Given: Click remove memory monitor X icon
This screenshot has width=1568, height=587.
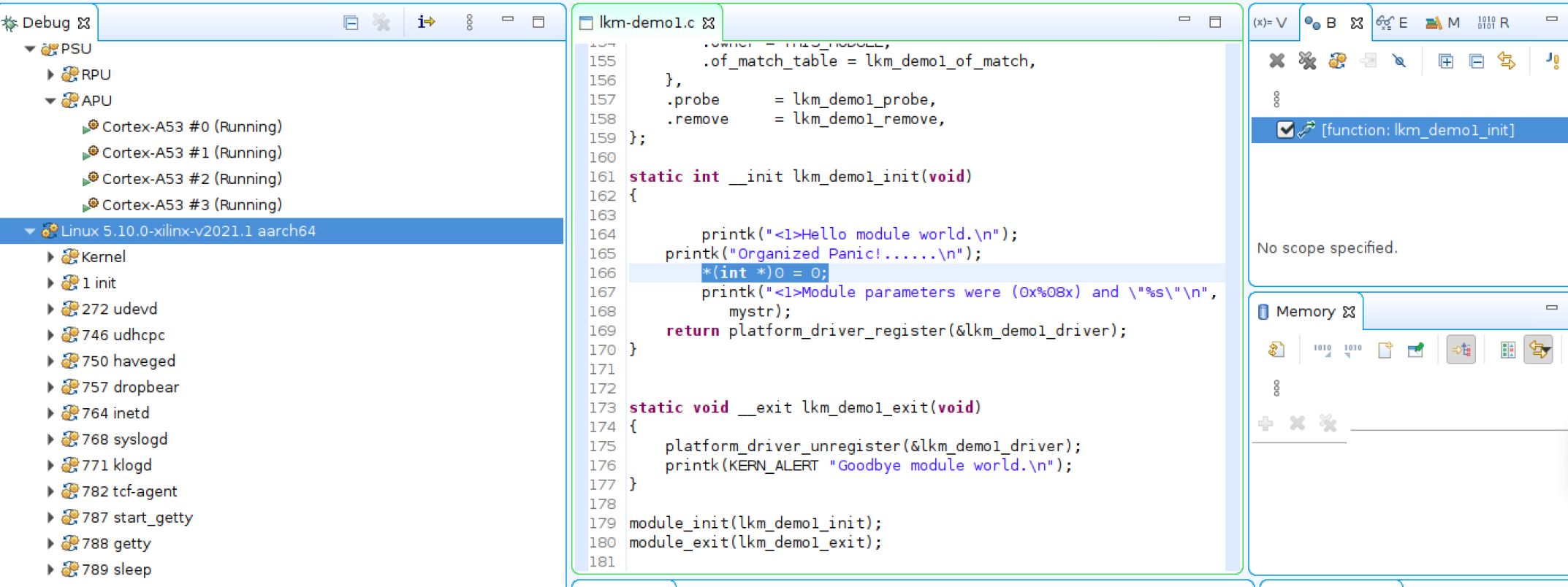Looking at the screenshot, I should [1297, 423].
